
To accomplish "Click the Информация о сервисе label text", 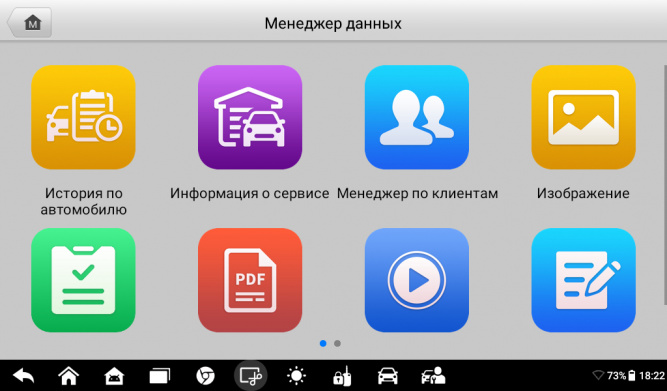I will pyautogui.click(x=250, y=194).
